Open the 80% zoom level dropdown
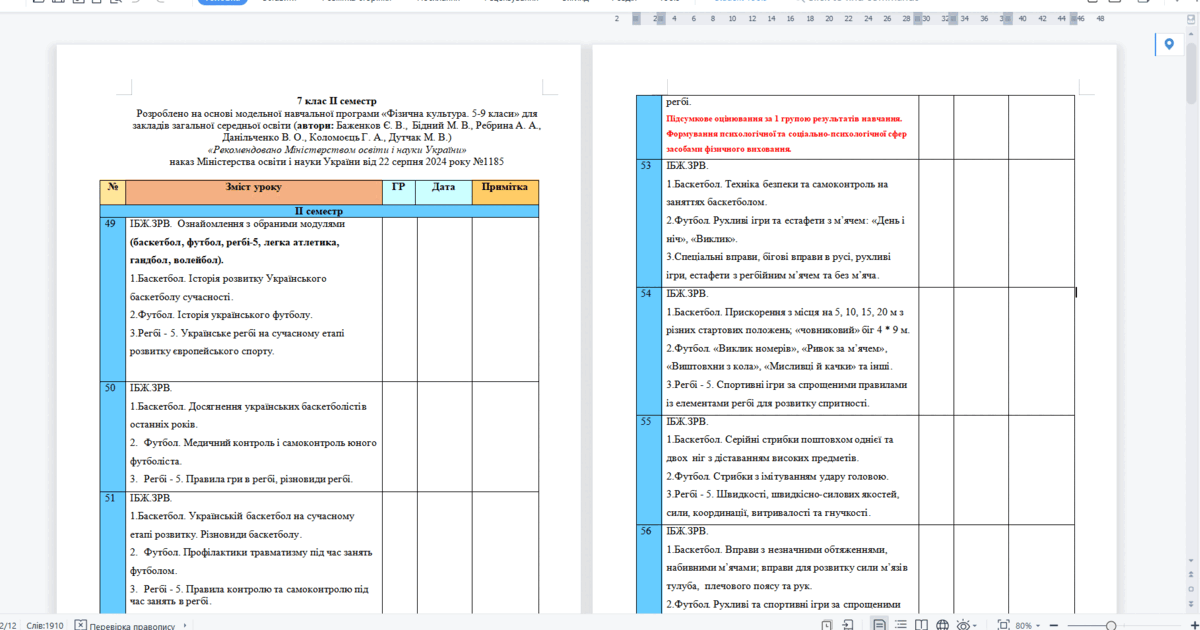 coord(1027,625)
